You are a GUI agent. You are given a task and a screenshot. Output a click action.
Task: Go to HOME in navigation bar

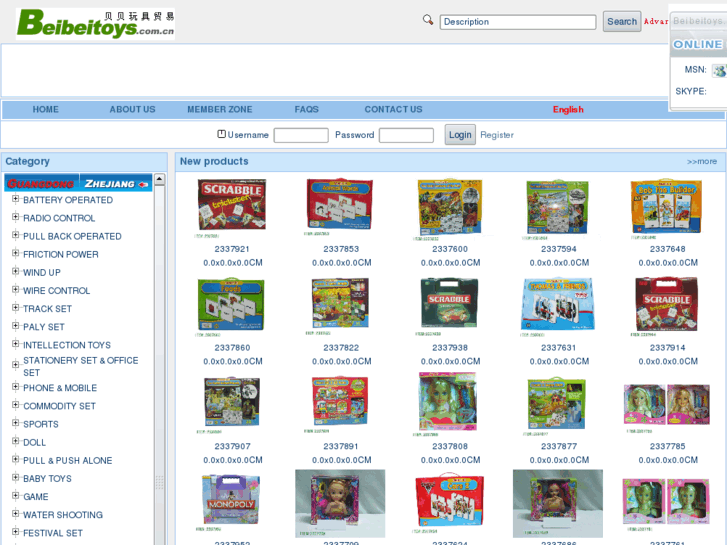click(45, 109)
